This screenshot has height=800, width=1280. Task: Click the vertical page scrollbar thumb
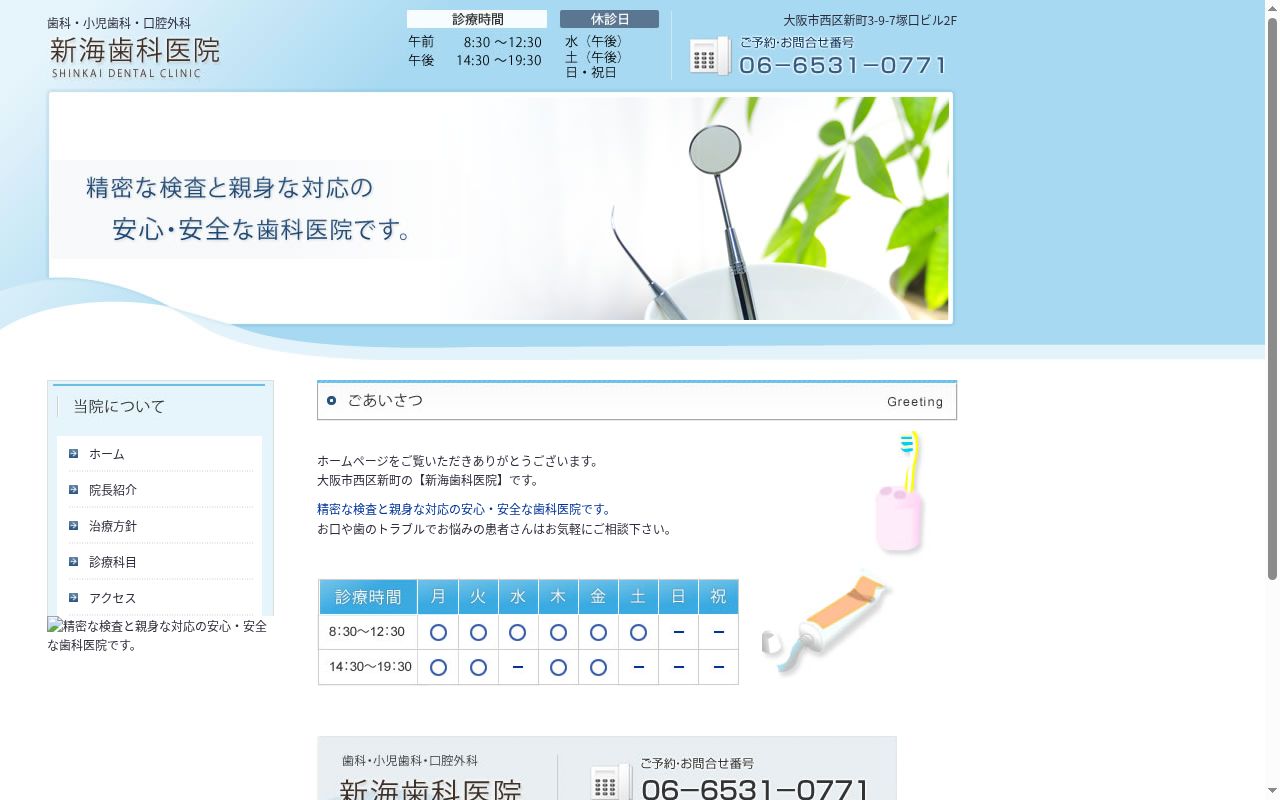coord(1272,298)
